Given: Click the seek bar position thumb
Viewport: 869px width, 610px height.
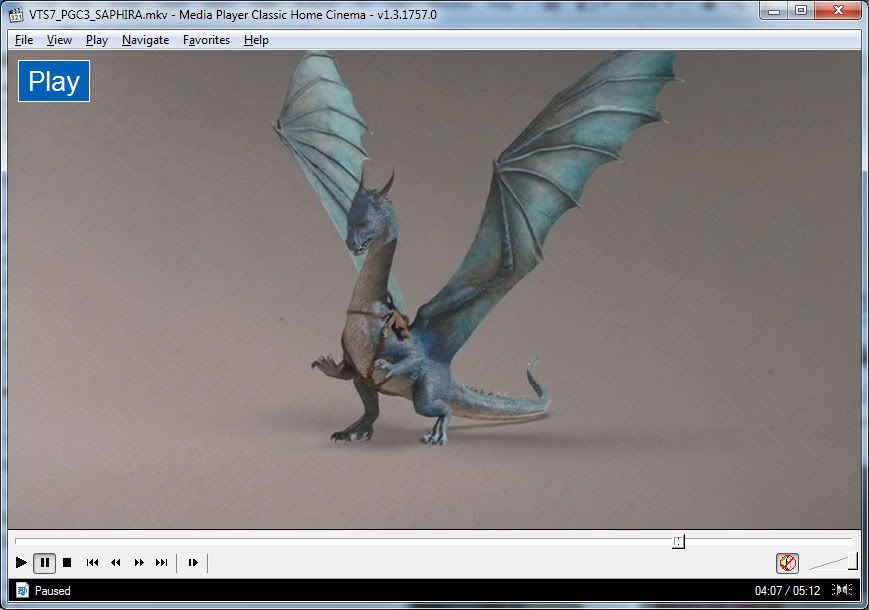Looking at the screenshot, I should 678,541.
